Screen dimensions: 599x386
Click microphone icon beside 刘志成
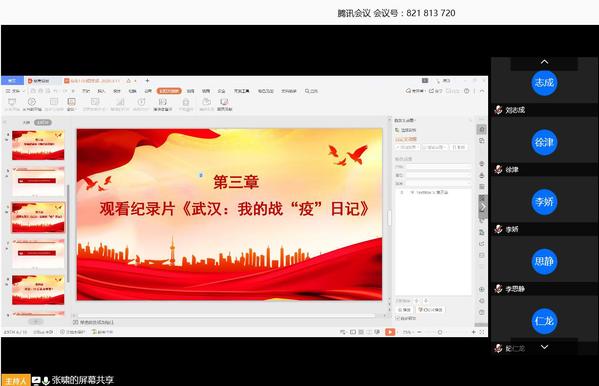498,110
